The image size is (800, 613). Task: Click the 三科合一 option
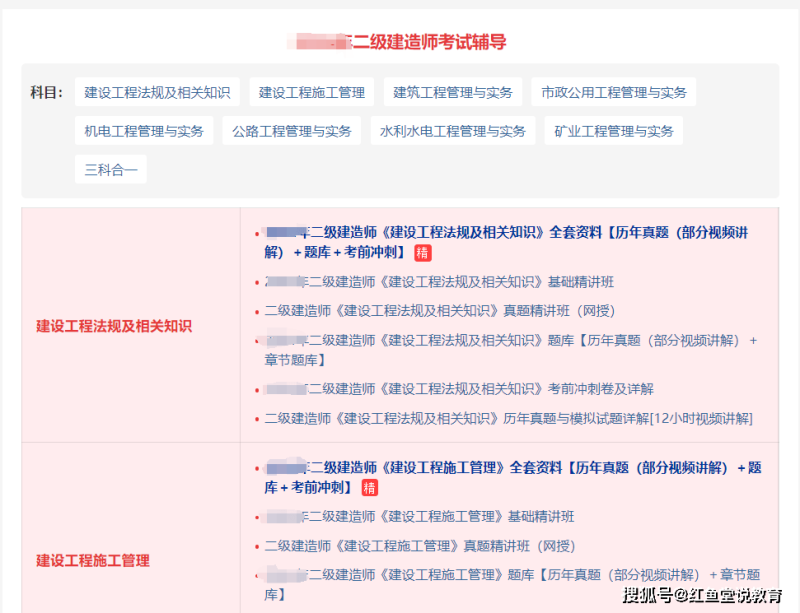click(x=110, y=168)
